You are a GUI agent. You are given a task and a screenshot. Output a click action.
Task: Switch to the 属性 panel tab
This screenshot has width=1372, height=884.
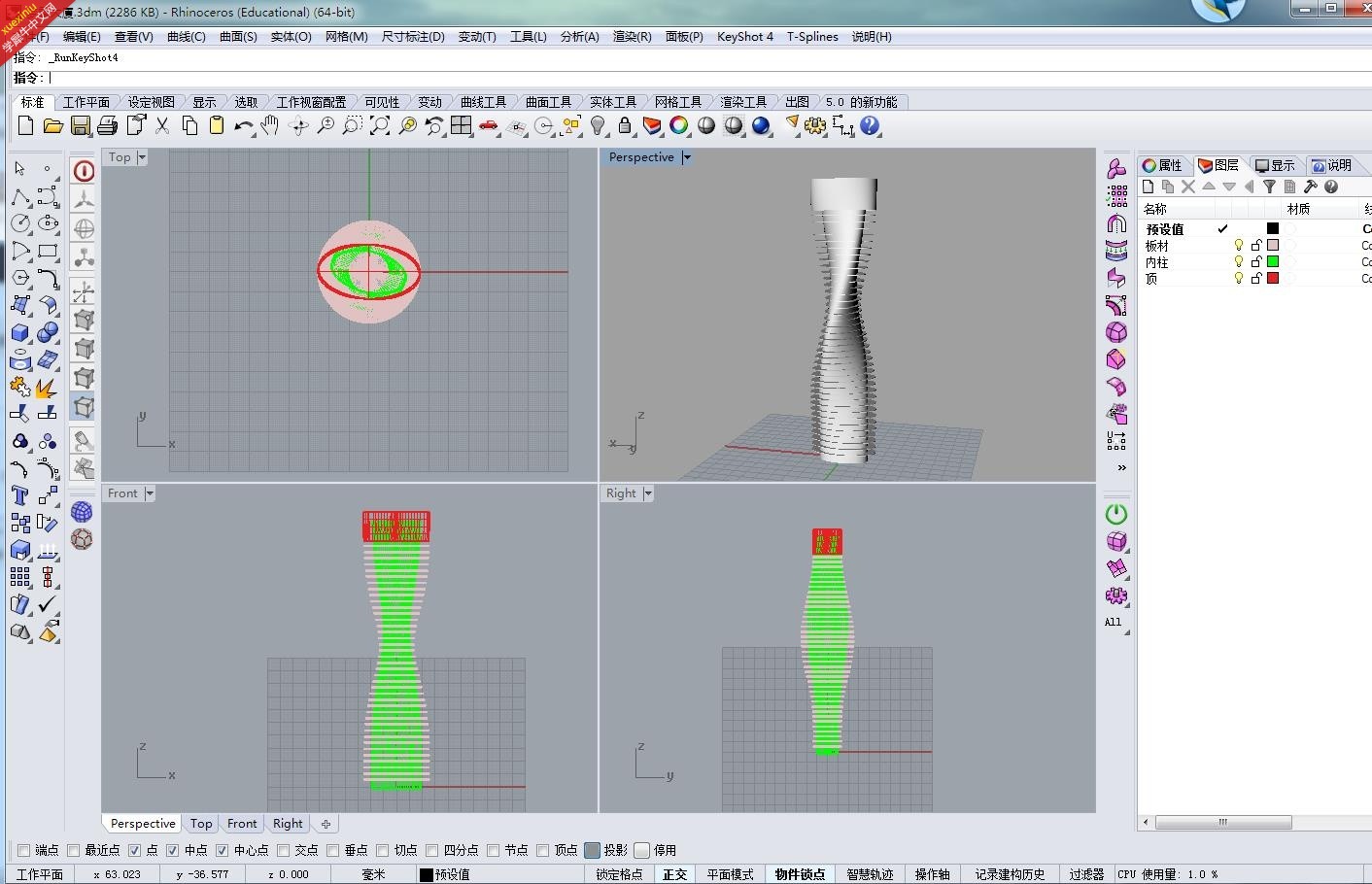[1162, 165]
